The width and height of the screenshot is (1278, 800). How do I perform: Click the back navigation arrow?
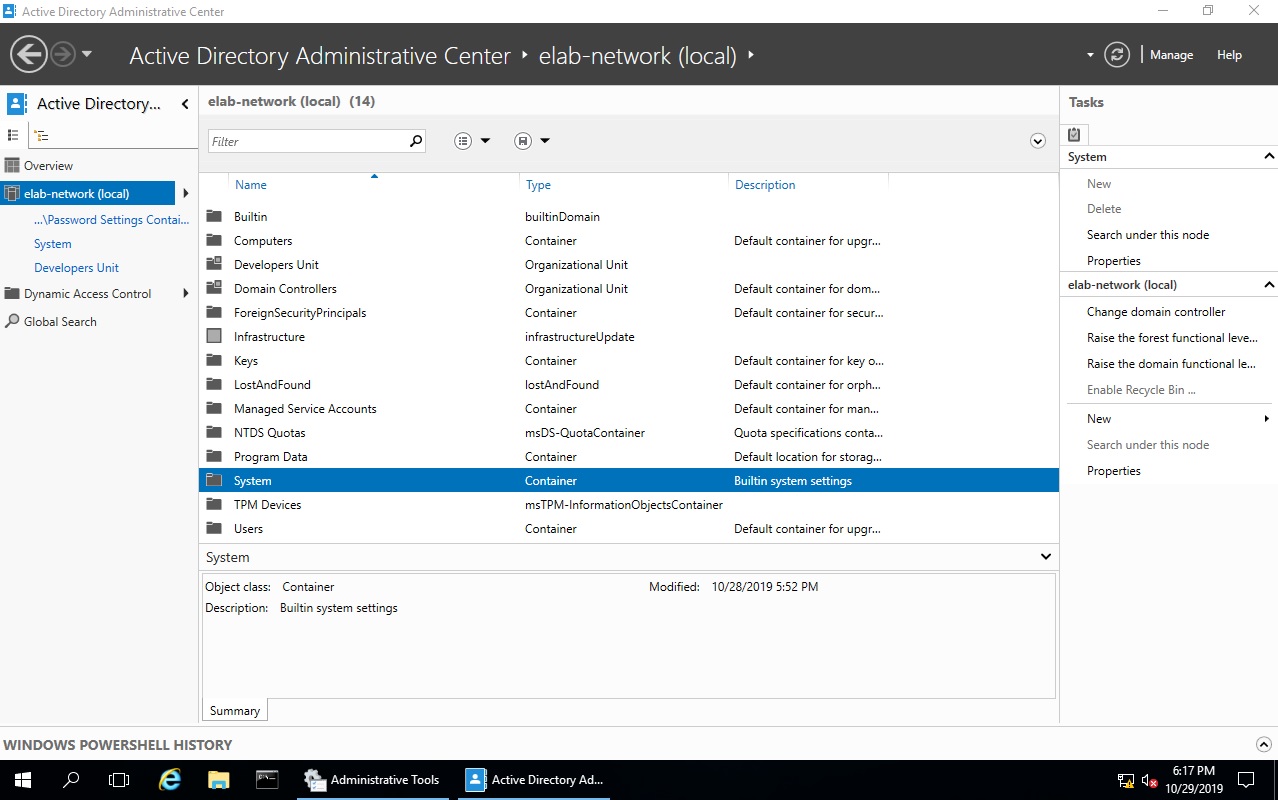click(x=29, y=54)
